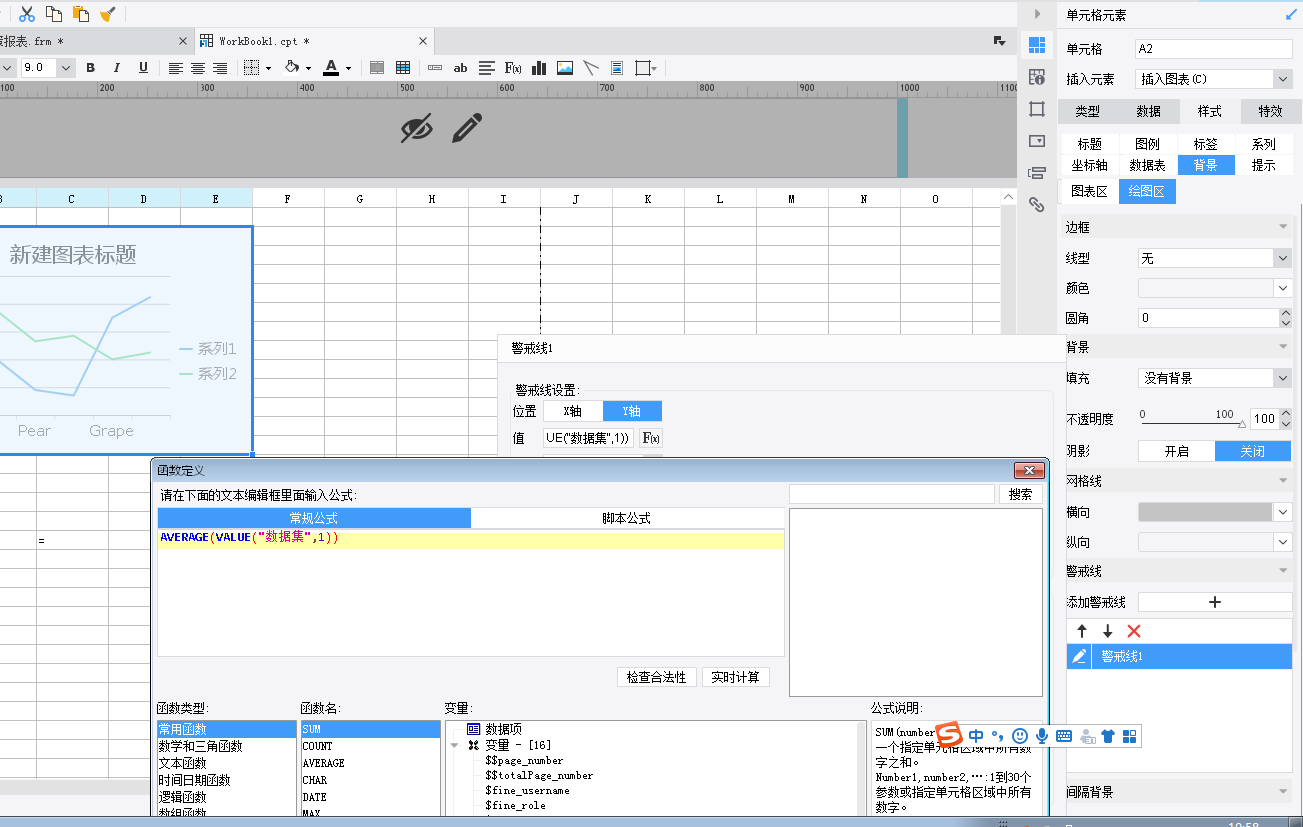Click the Copy icon in top toolbar
Image resolution: width=1303 pixels, height=827 pixels.
54,13
